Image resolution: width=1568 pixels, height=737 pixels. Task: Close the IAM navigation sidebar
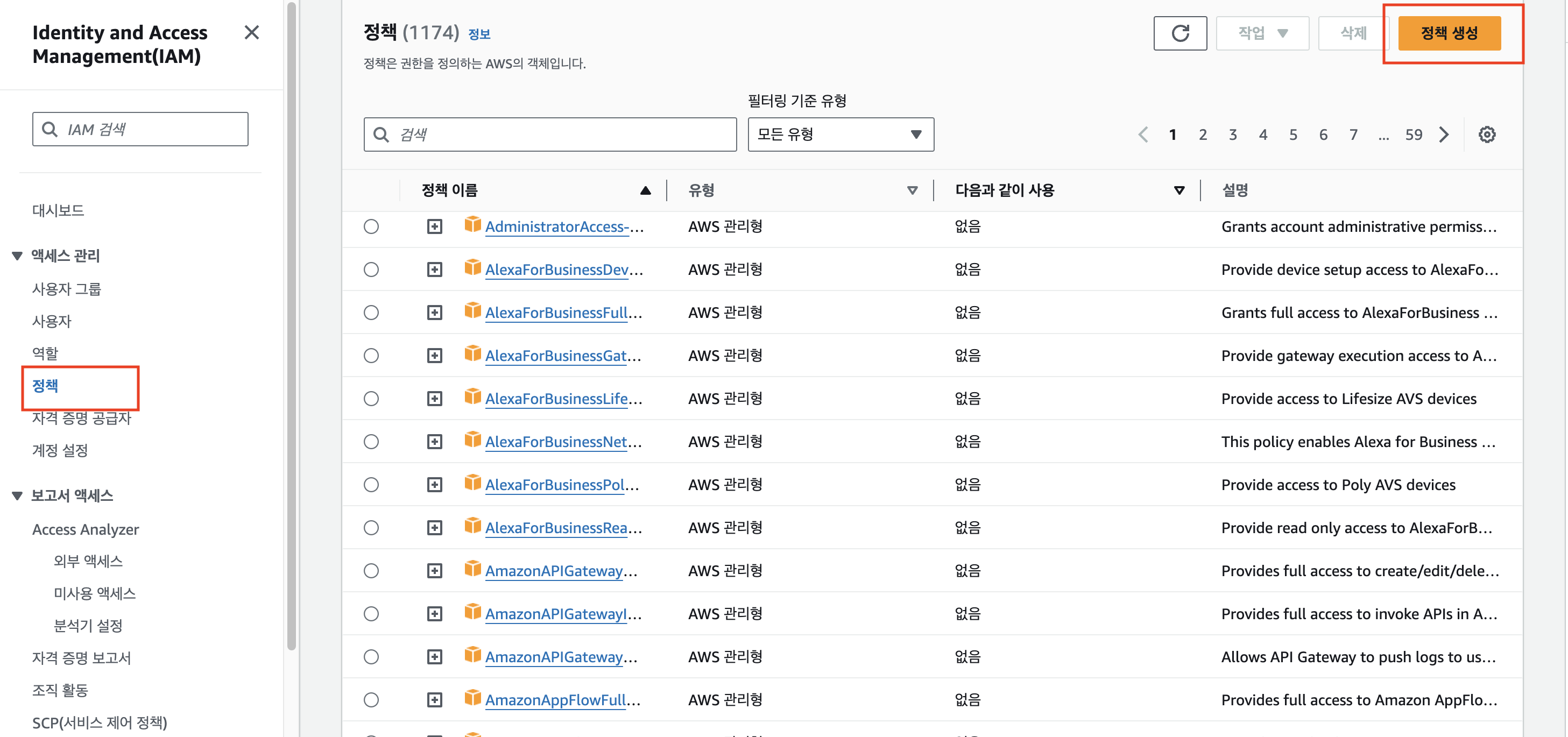coord(251,33)
